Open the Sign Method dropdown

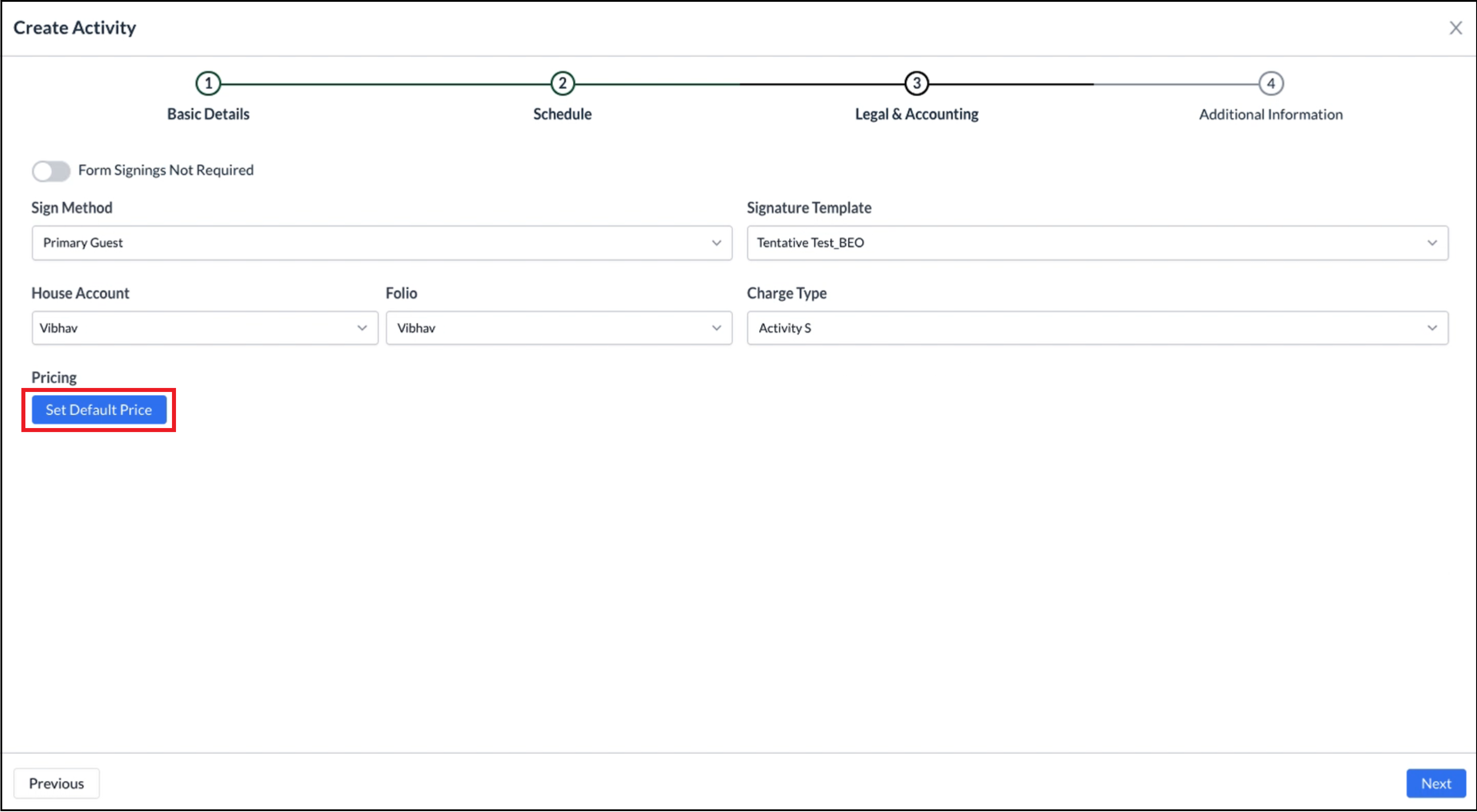716,242
